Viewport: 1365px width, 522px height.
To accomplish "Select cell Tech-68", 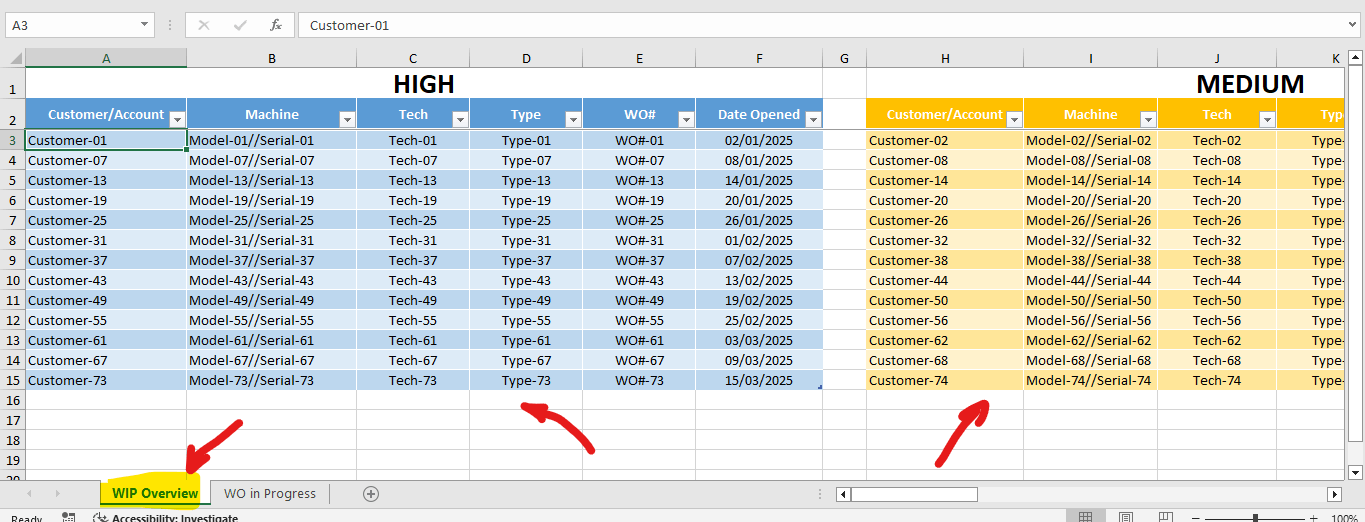I will pos(1217,360).
